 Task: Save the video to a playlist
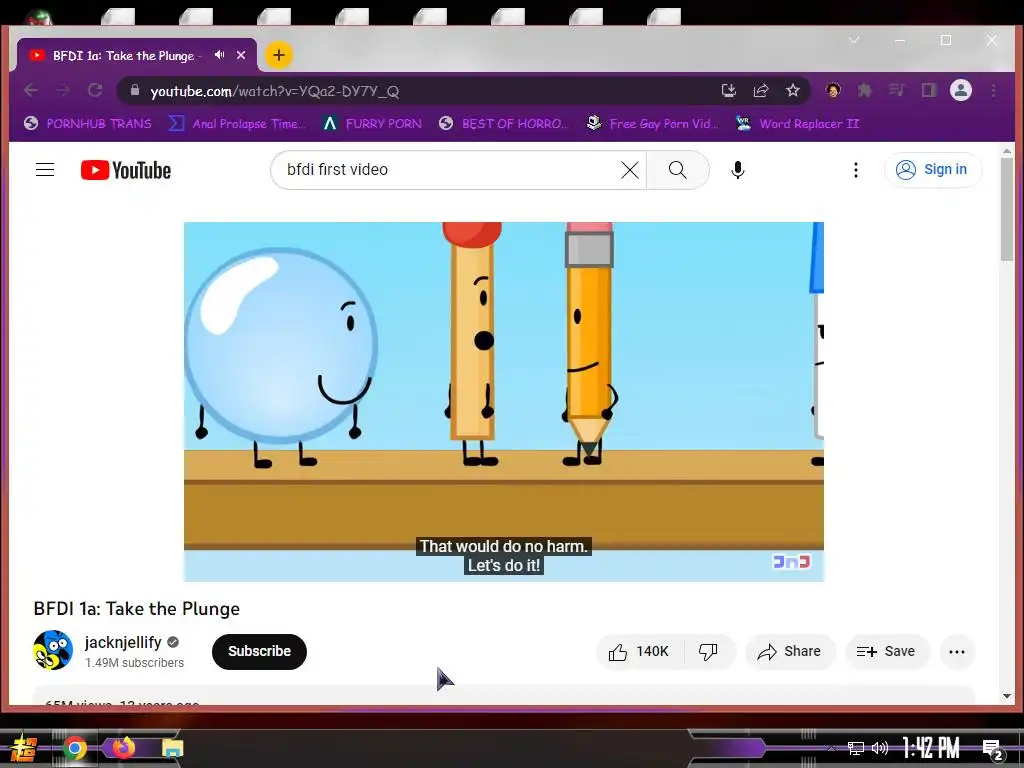[x=886, y=651]
